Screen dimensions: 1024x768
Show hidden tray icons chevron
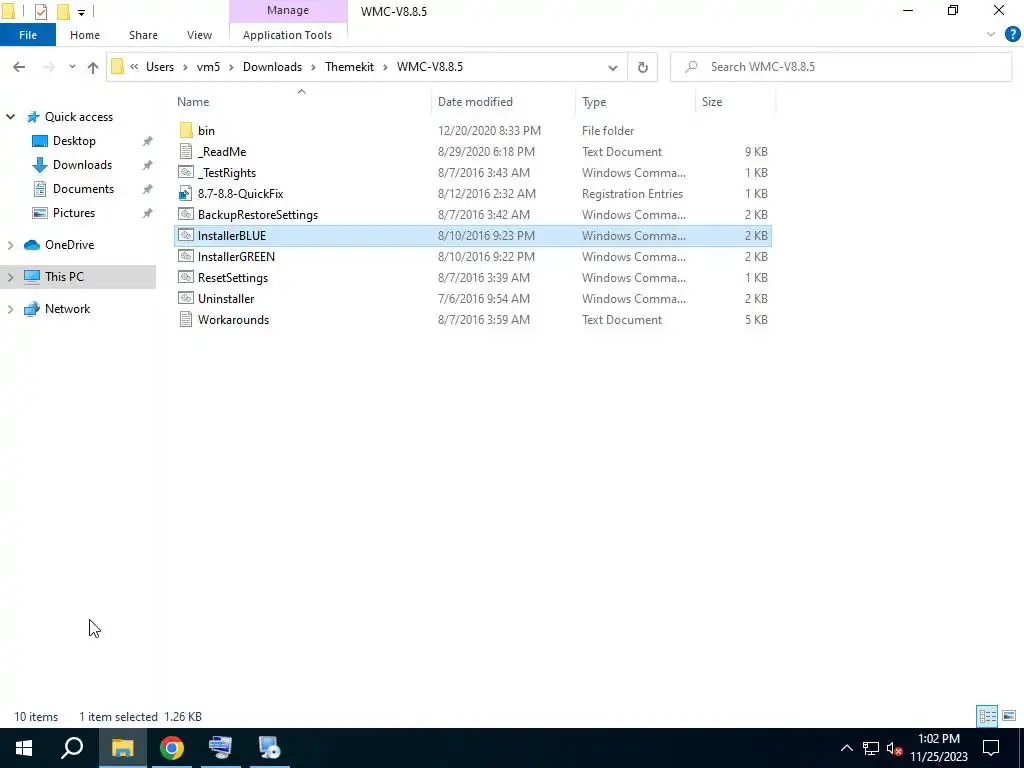coord(846,748)
